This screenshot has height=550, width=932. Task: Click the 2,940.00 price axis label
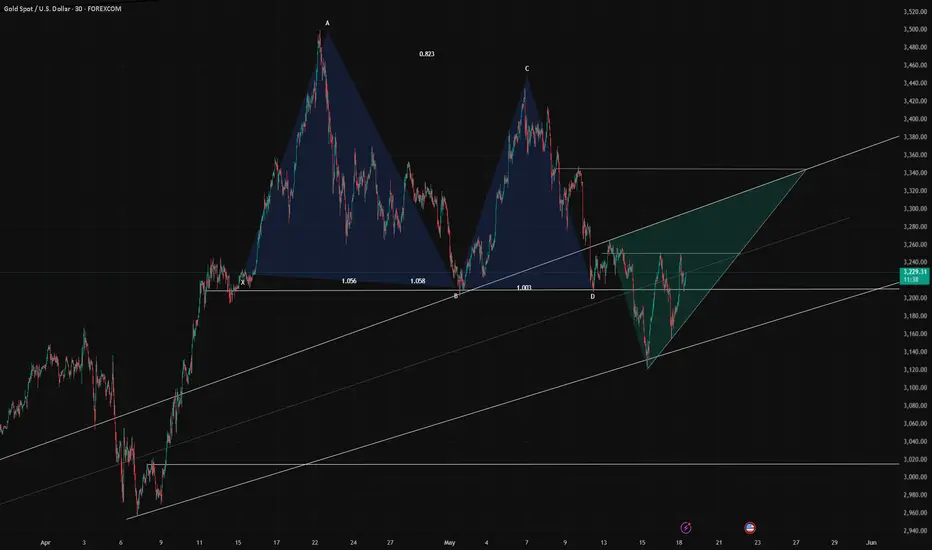coord(915,531)
